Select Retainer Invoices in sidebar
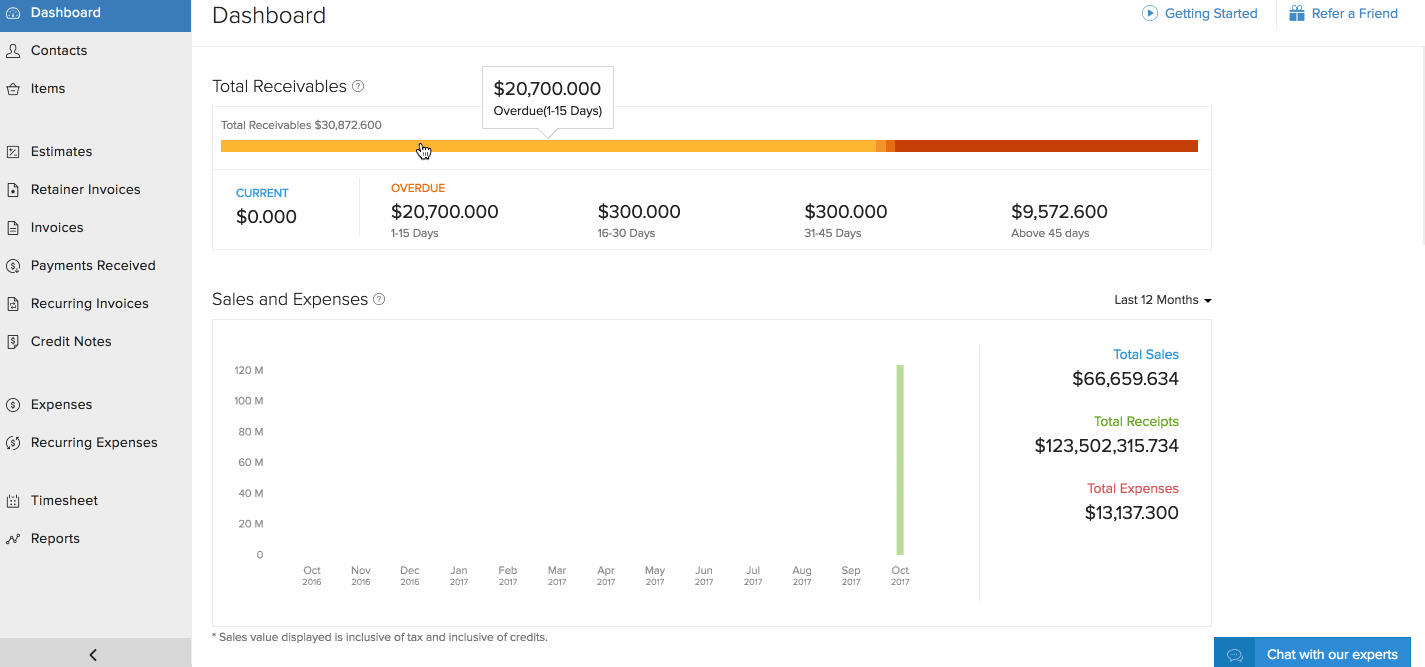1425x667 pixels. click(x=85, y=190)
